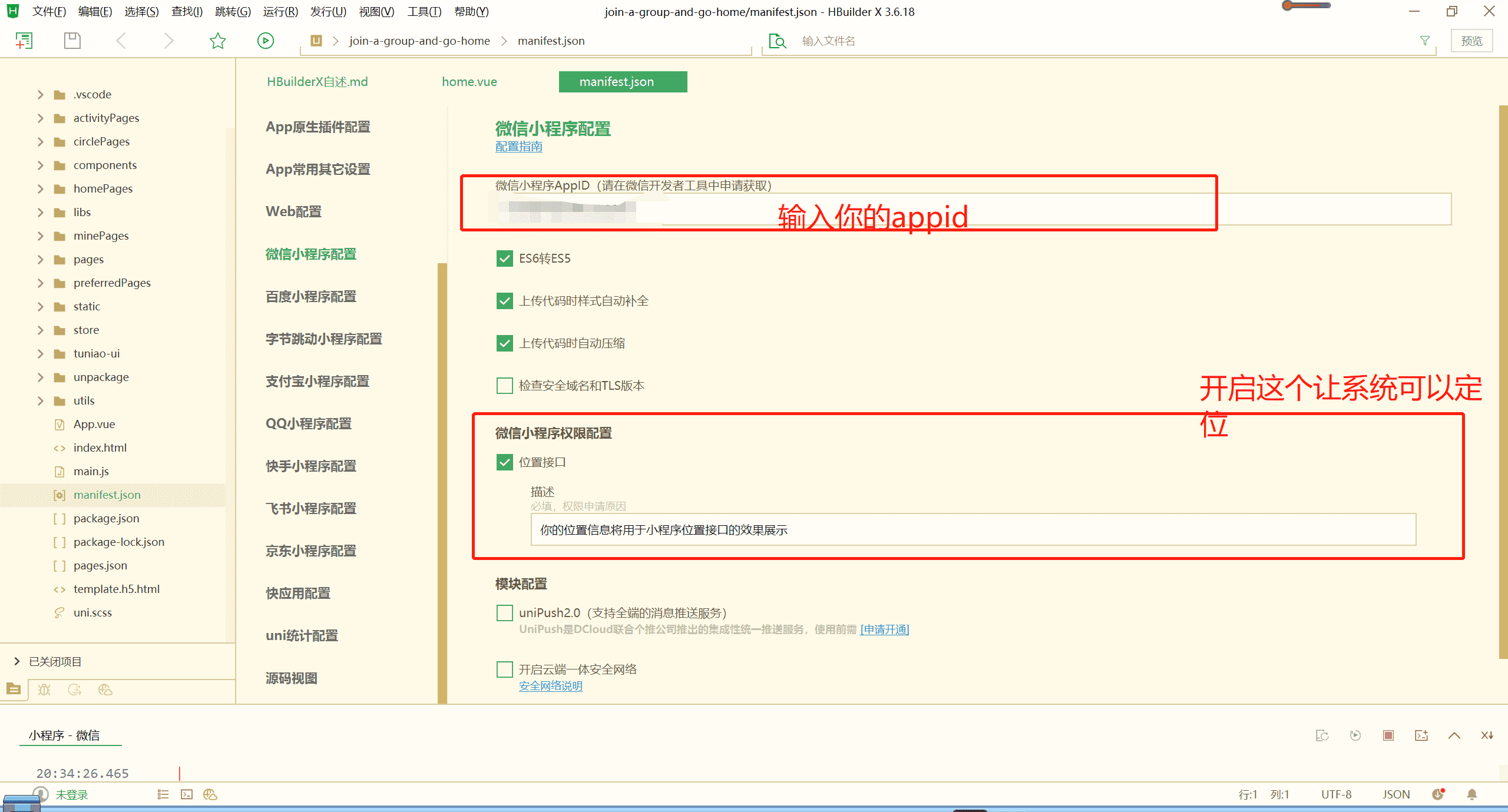Viewport: 1508px width, 812px height.
Task: Switch to HBuilderX自述.md tab
Action: pos(317,82)
